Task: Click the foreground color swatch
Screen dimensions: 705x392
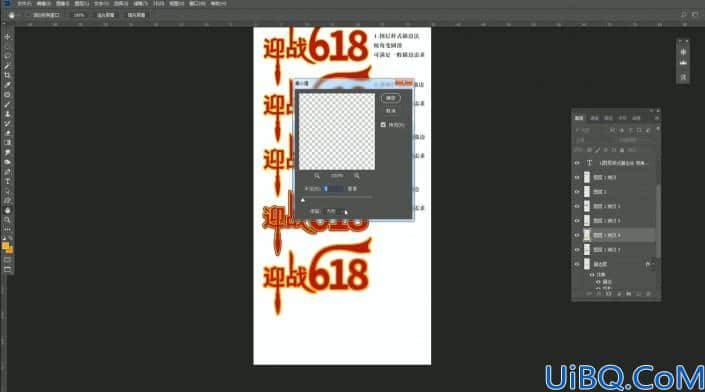Action: point(5,245)
